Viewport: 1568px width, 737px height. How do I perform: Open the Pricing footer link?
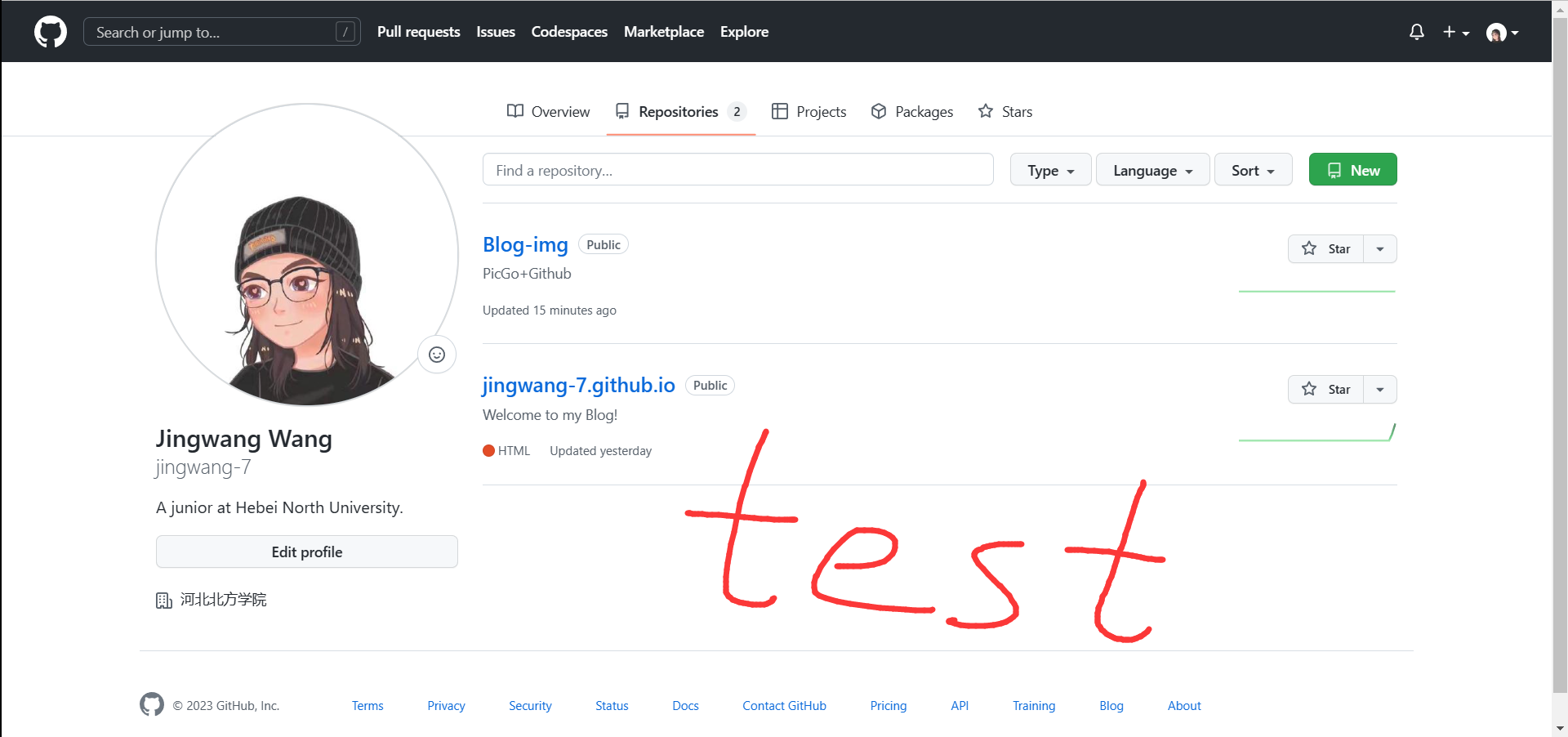click(x=889, y=706)
